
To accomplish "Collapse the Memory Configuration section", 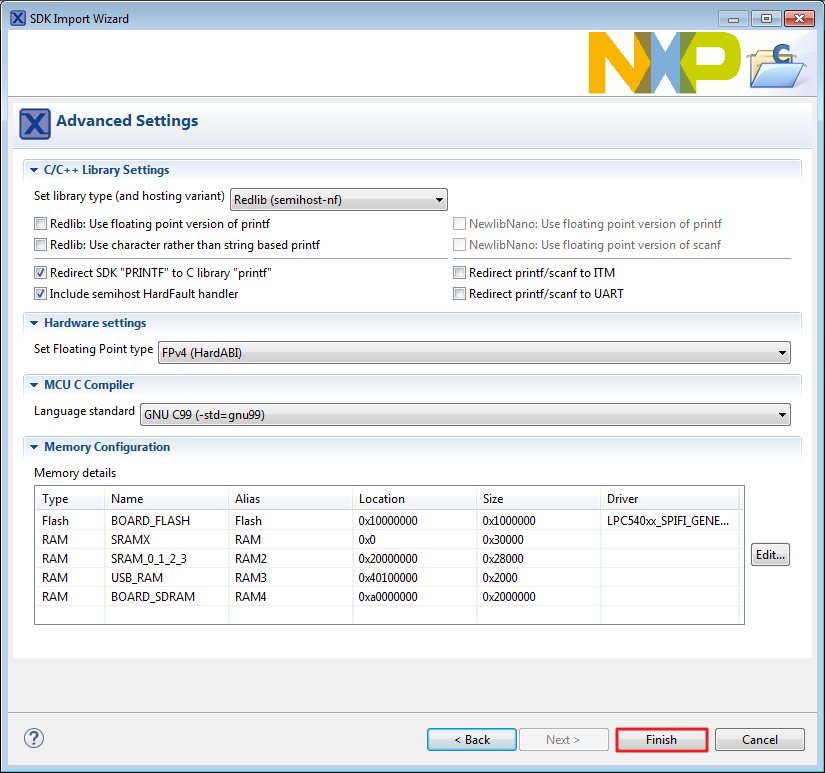I will (x=34, y=448).
